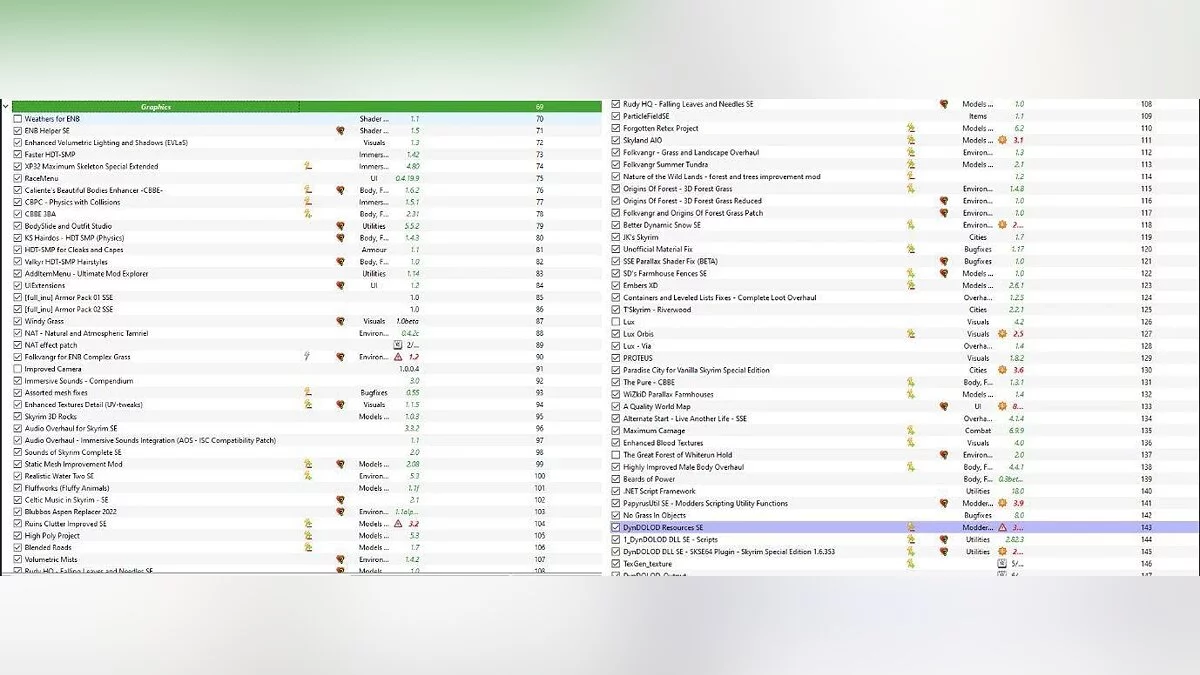This screenshot has width=1200, height=675.
Task: Click update gear icon on Lux Orbis row
Action: point(1003,334)
